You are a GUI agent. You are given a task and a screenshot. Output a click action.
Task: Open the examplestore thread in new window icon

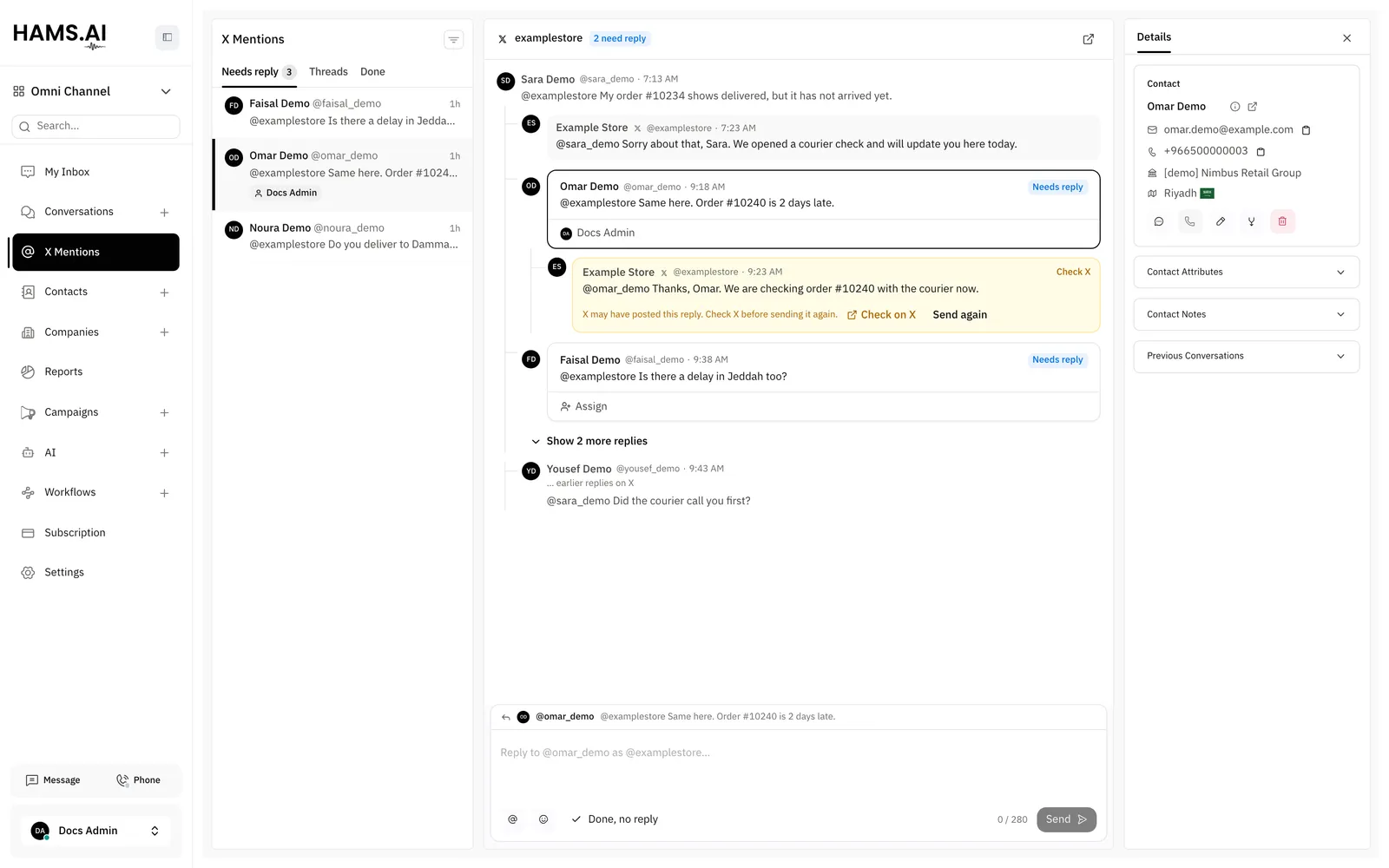1088,39
